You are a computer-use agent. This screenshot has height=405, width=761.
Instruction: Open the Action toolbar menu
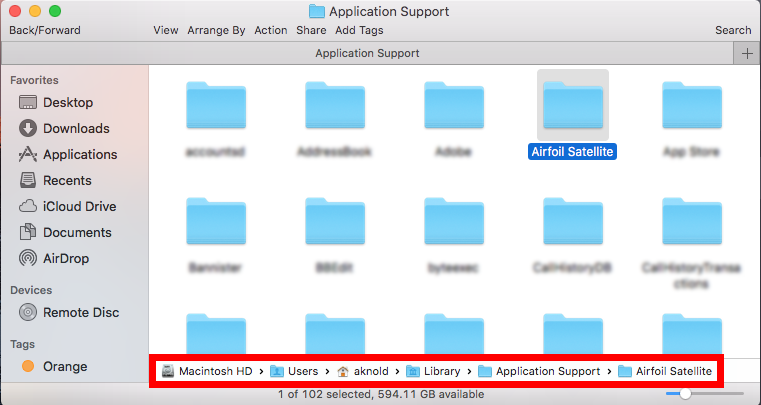tap(271, 30)
